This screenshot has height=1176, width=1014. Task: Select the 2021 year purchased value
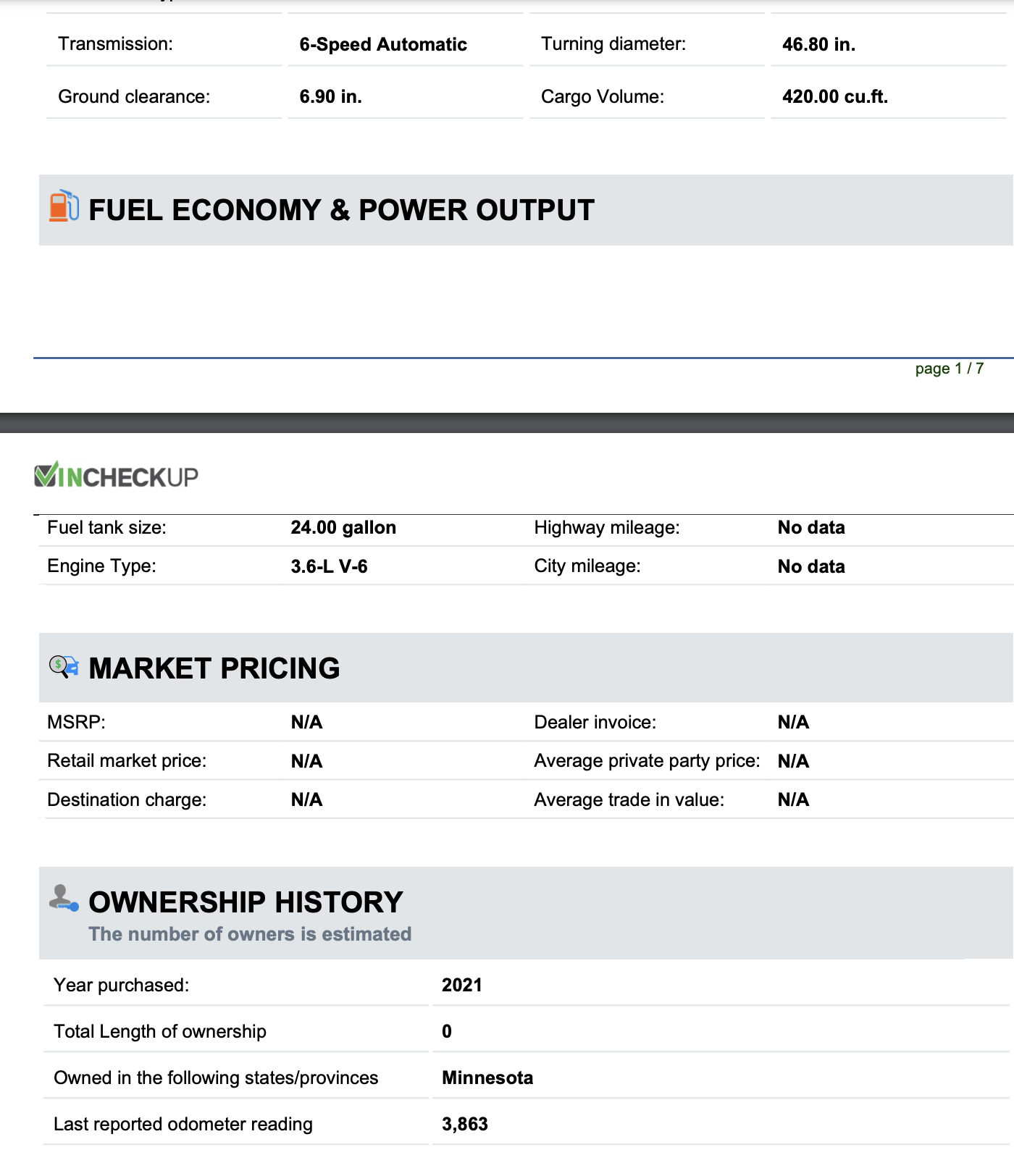[462, 986]
